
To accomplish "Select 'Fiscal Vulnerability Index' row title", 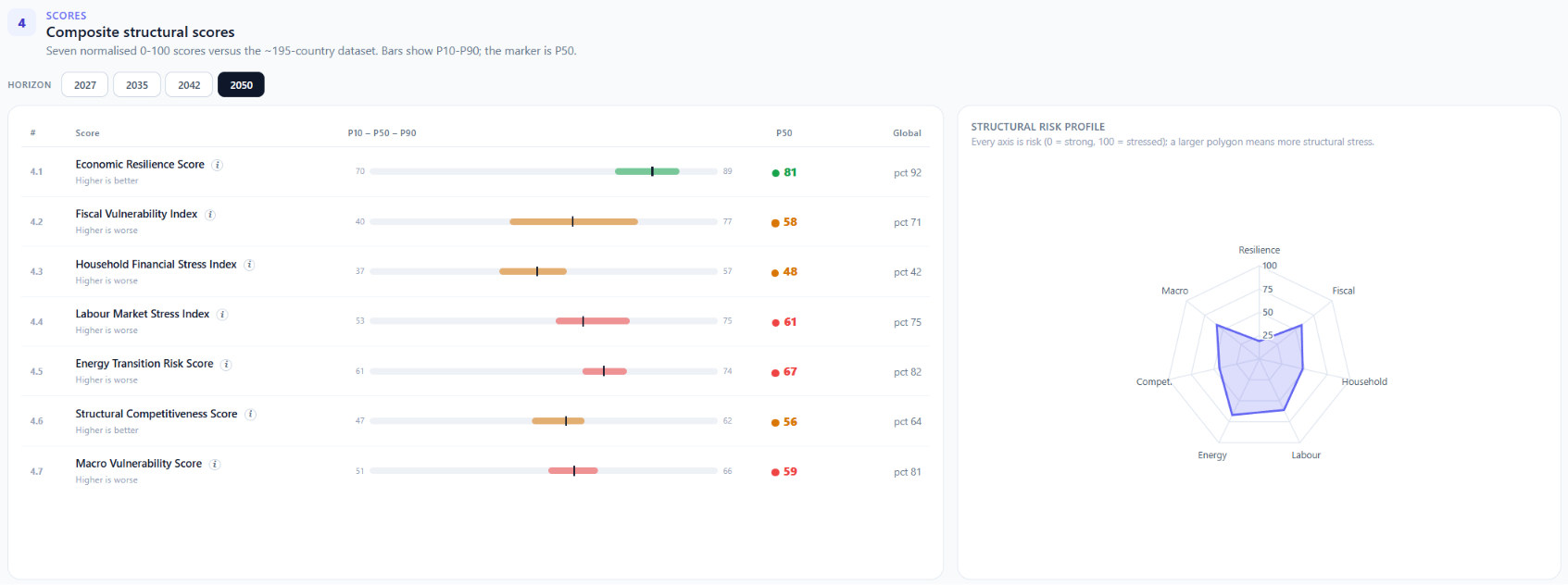I will tap(136, 215).
